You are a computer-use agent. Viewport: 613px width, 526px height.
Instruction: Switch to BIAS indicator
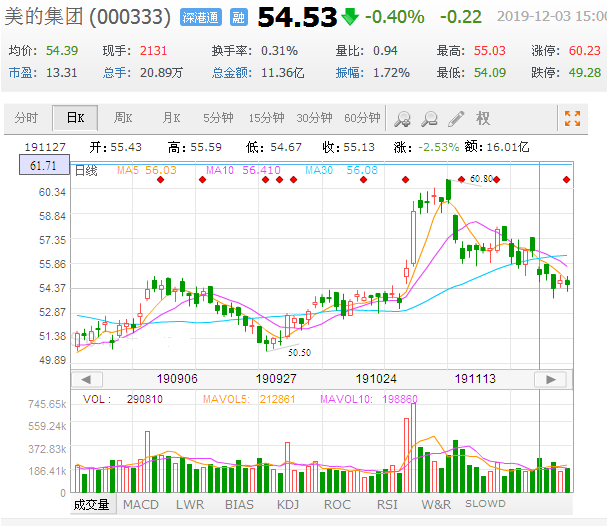tap(239, 504)
